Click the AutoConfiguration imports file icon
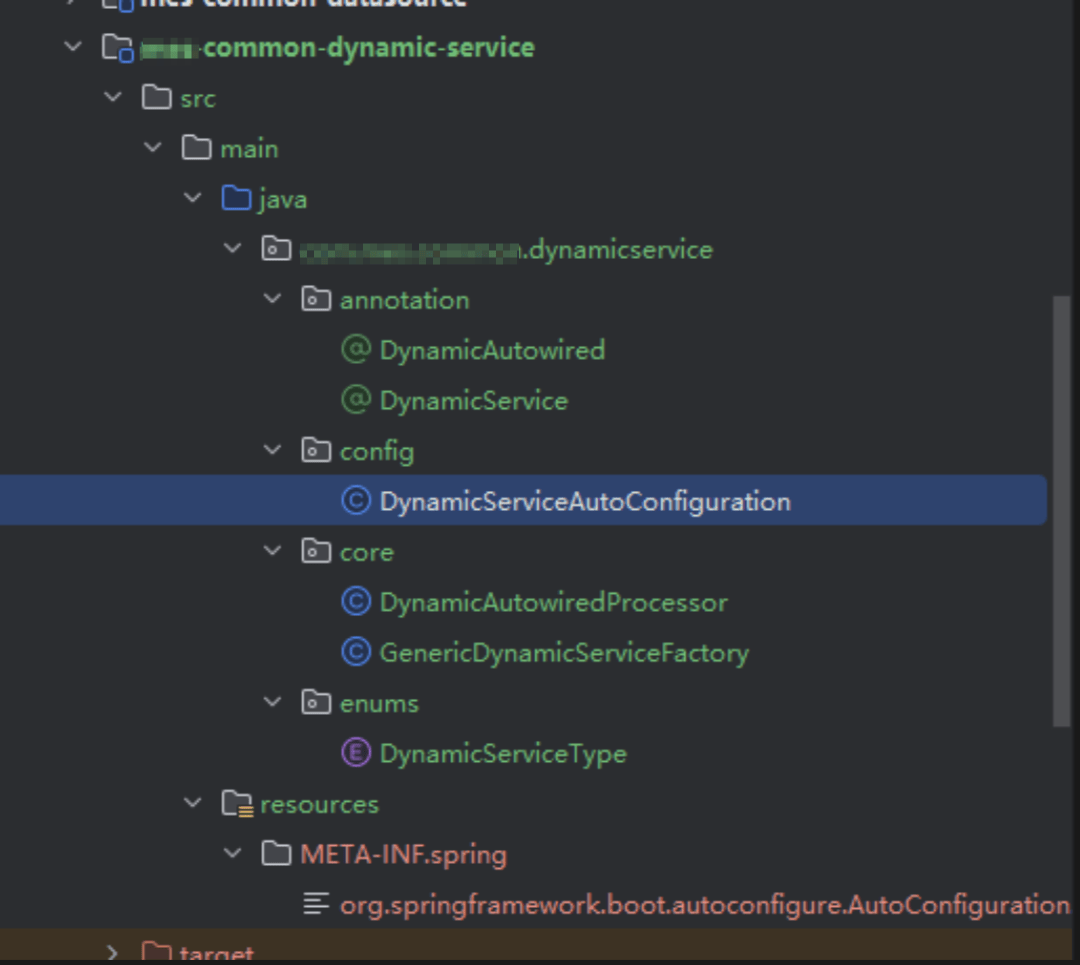This screenshot has height=965, width=1080. tap(316, 905)
